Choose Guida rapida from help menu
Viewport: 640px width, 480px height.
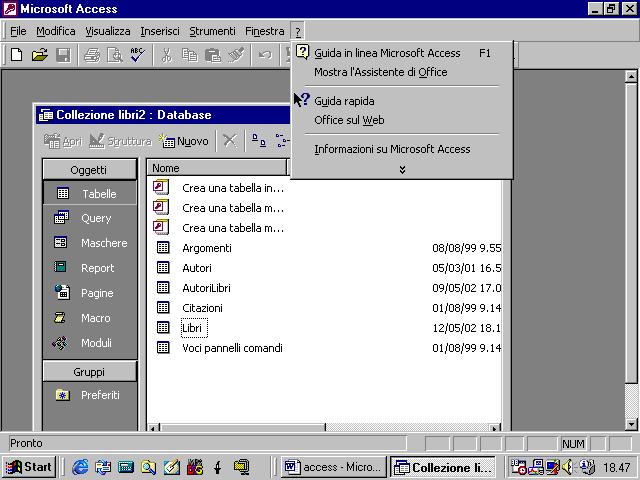click(x=402, y=101)
